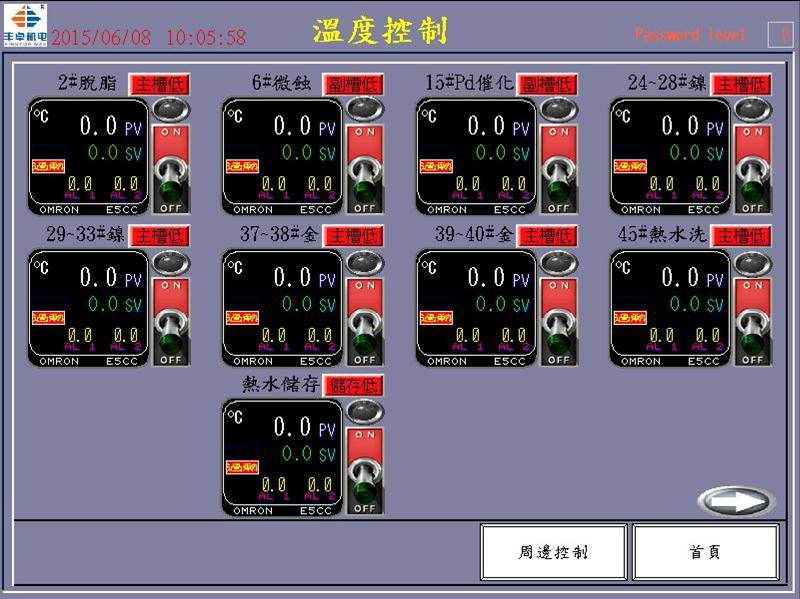
Task: Click the indicator lamp for 15#Pd催化
Action: pos(559,110)
